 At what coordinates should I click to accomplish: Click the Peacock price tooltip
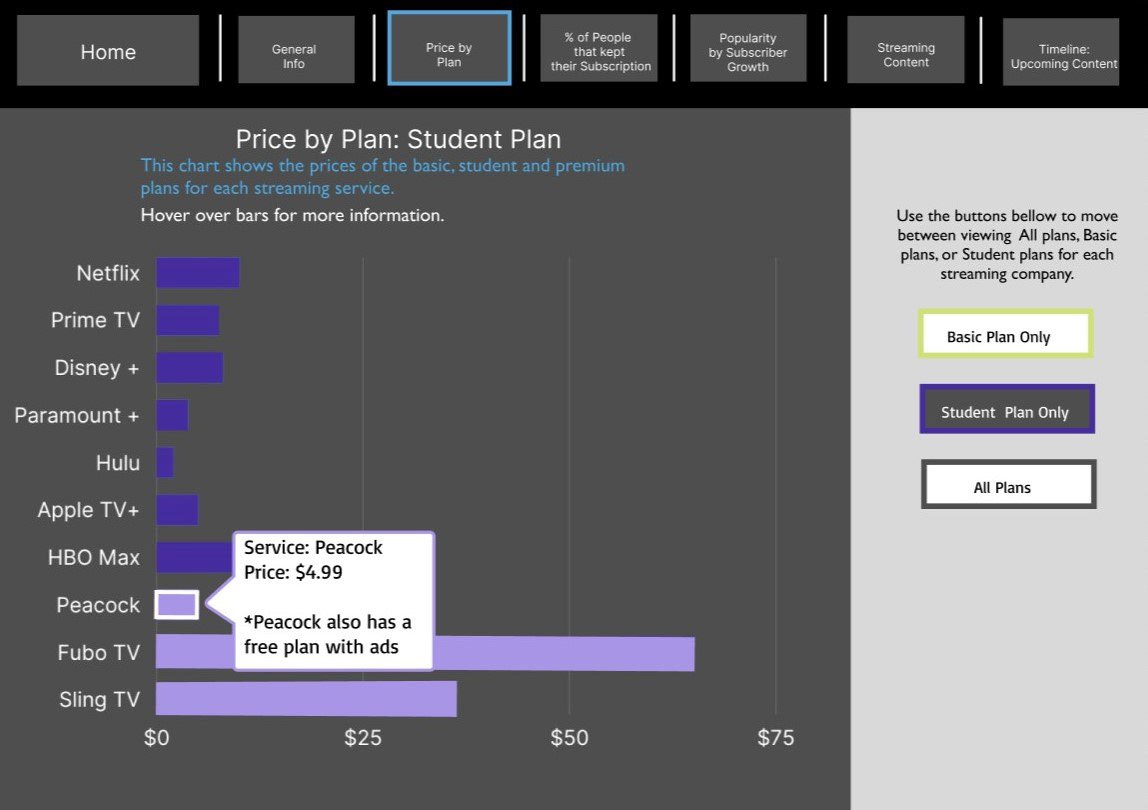(x=334, y=600)
